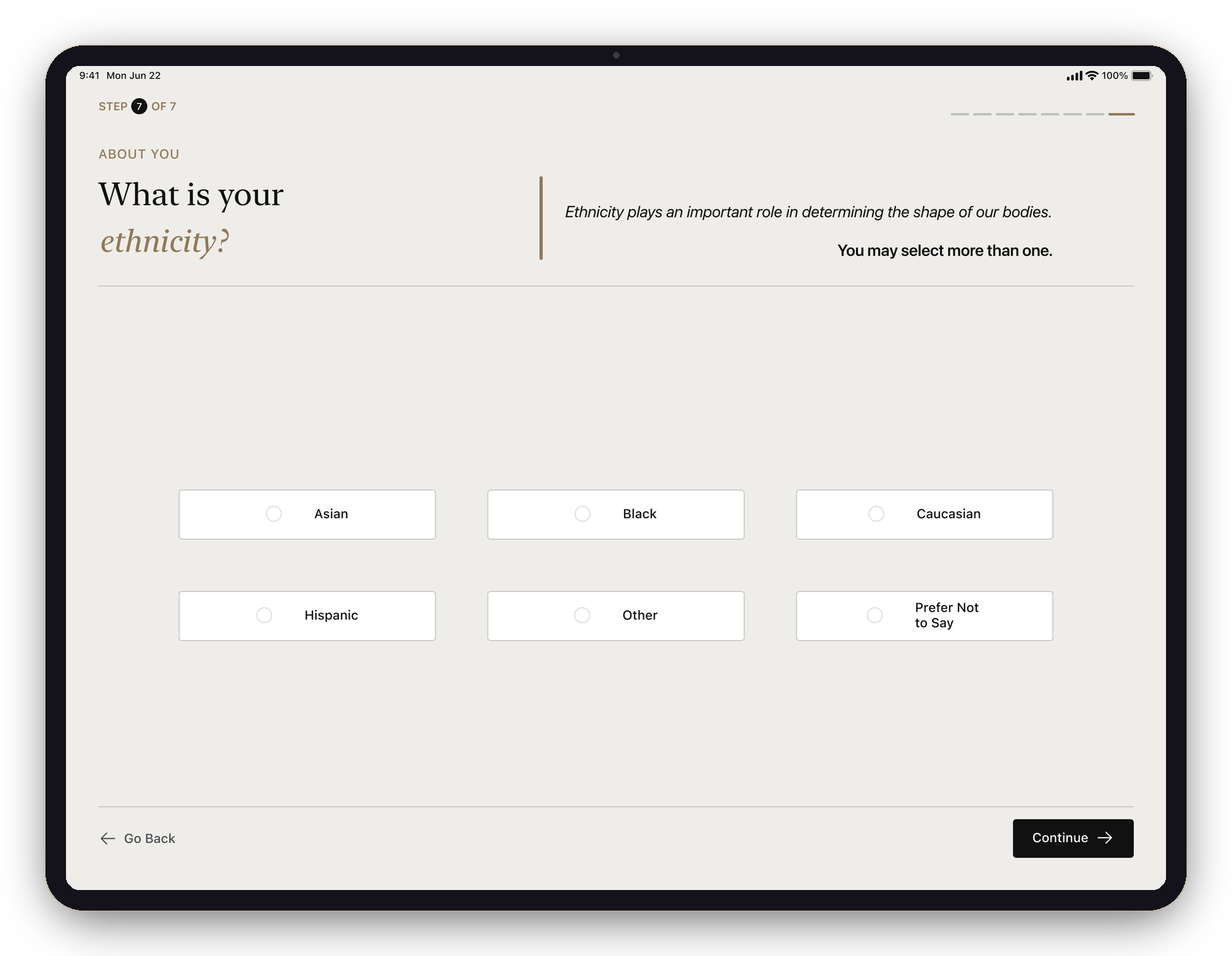Viewport: 1232px width, 956px height.
Task: Click the 'Hispanic' option label text
Action: click(x=331, y=615)
